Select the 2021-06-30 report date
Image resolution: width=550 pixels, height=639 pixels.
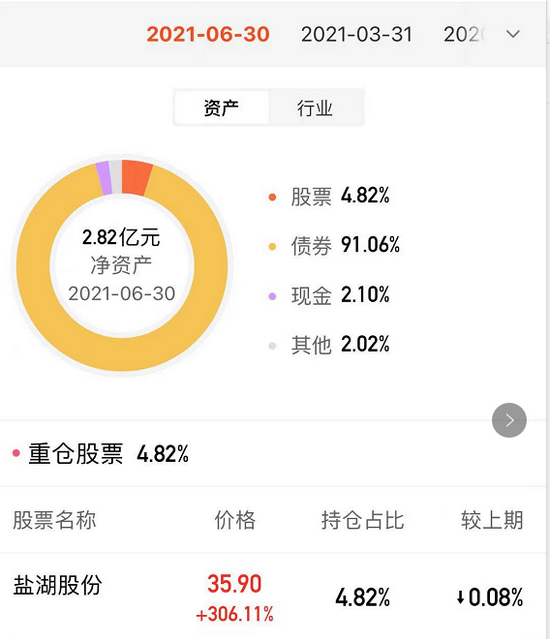pos(208,34)
